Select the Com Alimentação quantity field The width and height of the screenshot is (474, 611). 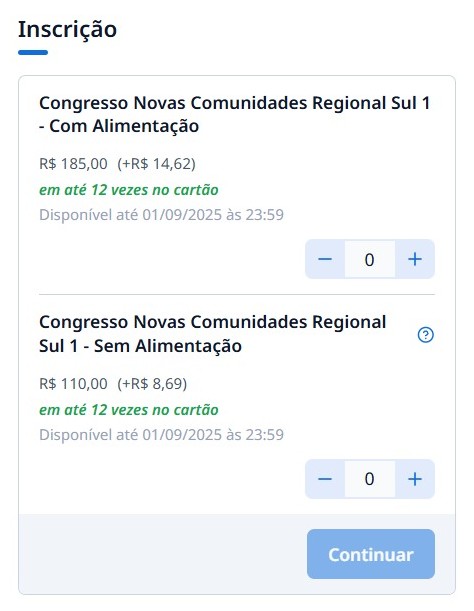click(370, 259)
